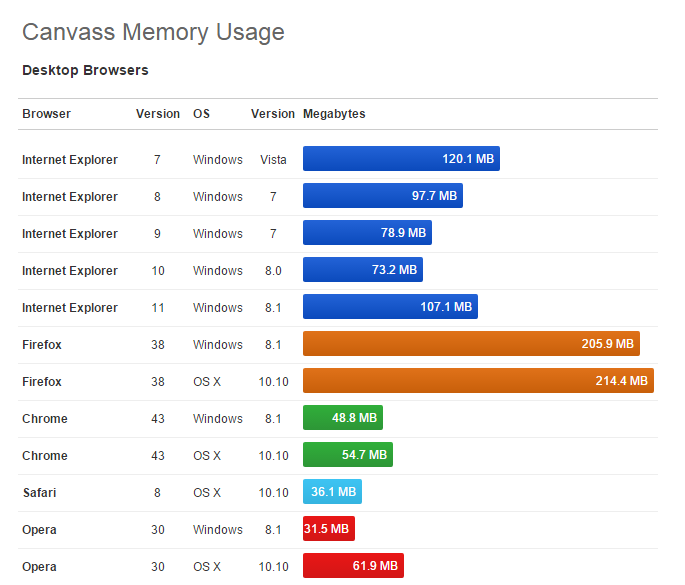Click the Canvass Memory Usage heading
685x585 pixels.
tap(153, 32)
